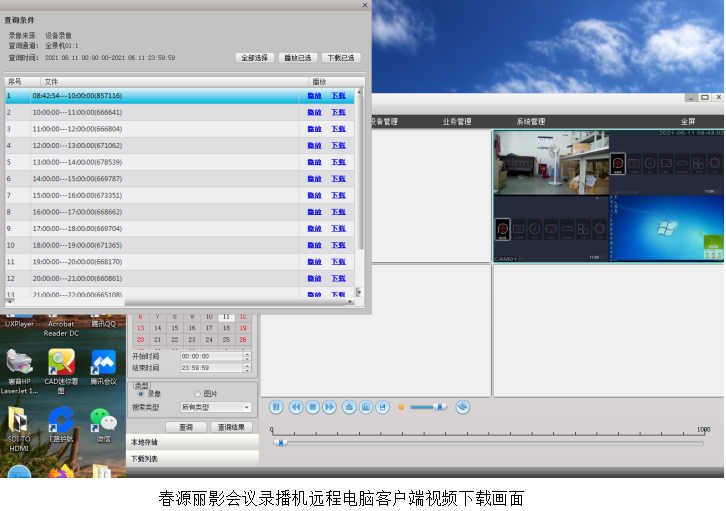
Task: Open the 系统管理 menu tab
Action: pos(530,122)
